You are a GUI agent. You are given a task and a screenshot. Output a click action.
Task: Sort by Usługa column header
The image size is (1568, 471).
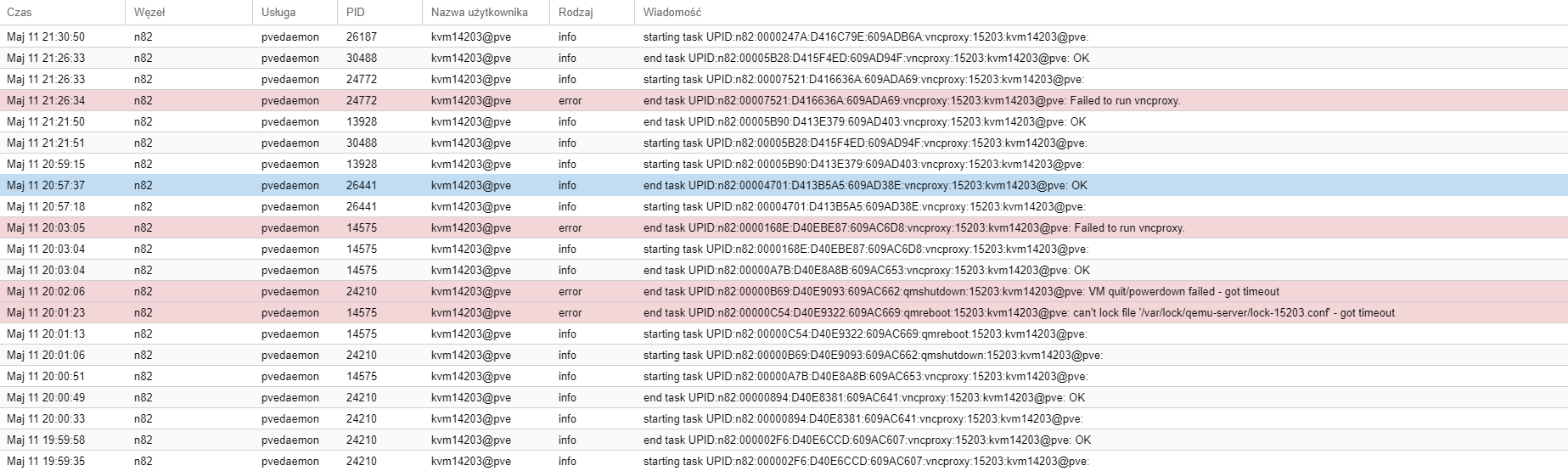(278, 12)
